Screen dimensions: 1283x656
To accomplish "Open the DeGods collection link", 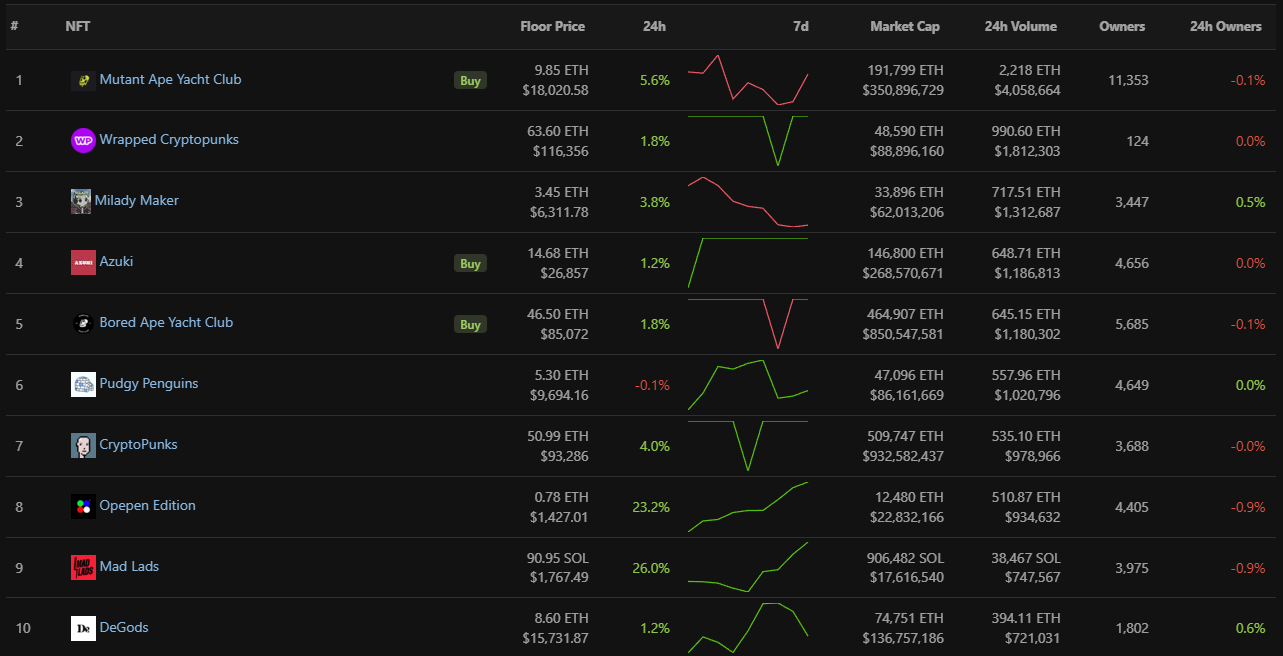I will click(124, 627).
